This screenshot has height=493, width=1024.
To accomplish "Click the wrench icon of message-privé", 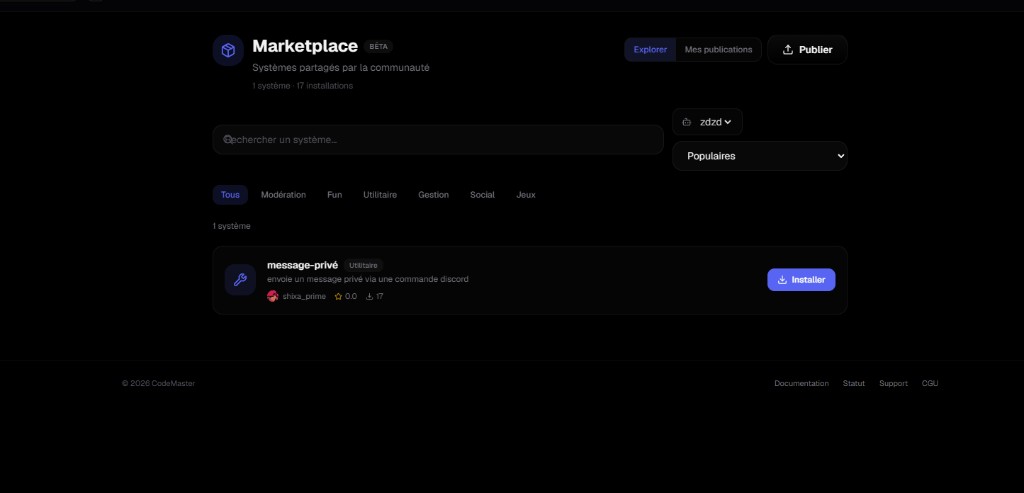I will [240, 280].
